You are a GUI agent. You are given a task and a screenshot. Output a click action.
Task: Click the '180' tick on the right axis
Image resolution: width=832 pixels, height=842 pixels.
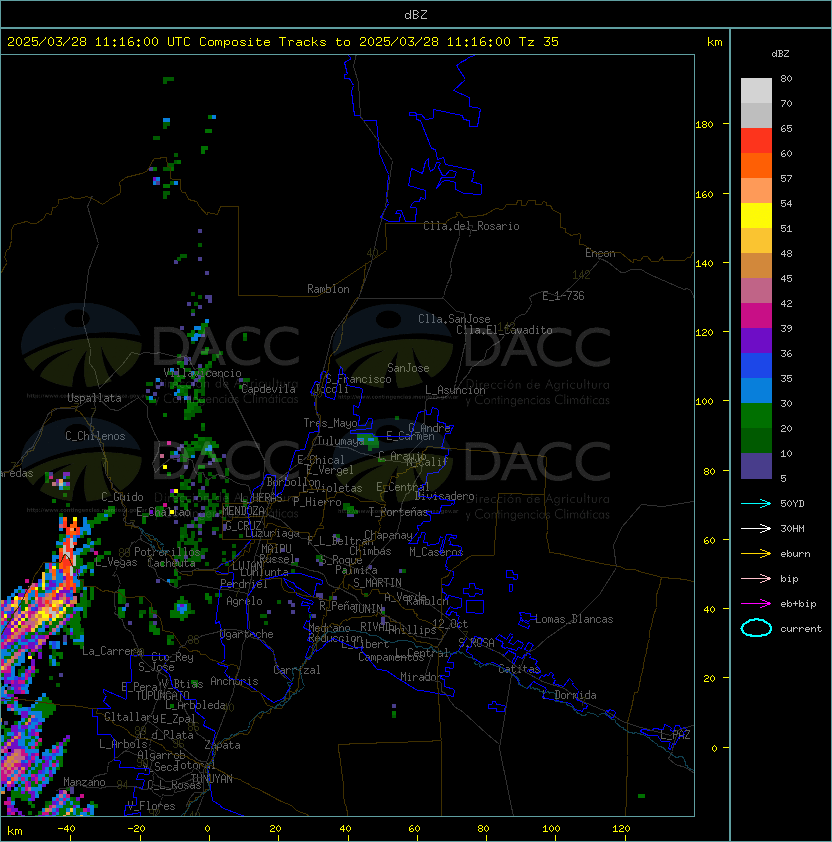pyautogui.click(x=704, y=125)
